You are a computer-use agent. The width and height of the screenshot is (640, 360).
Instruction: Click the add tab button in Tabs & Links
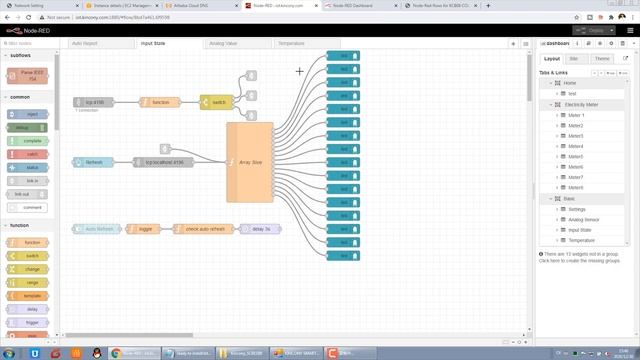[x=611, y=73]
